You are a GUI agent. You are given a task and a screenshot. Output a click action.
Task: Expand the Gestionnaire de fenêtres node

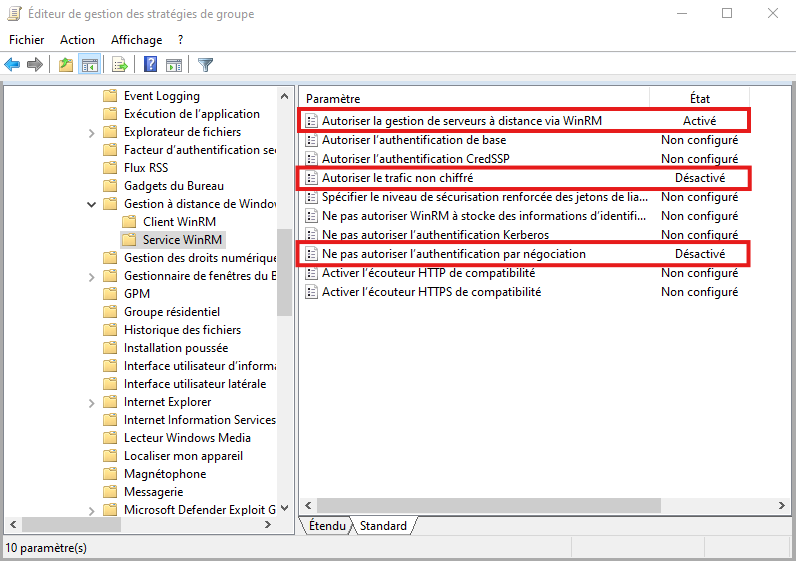91,277
